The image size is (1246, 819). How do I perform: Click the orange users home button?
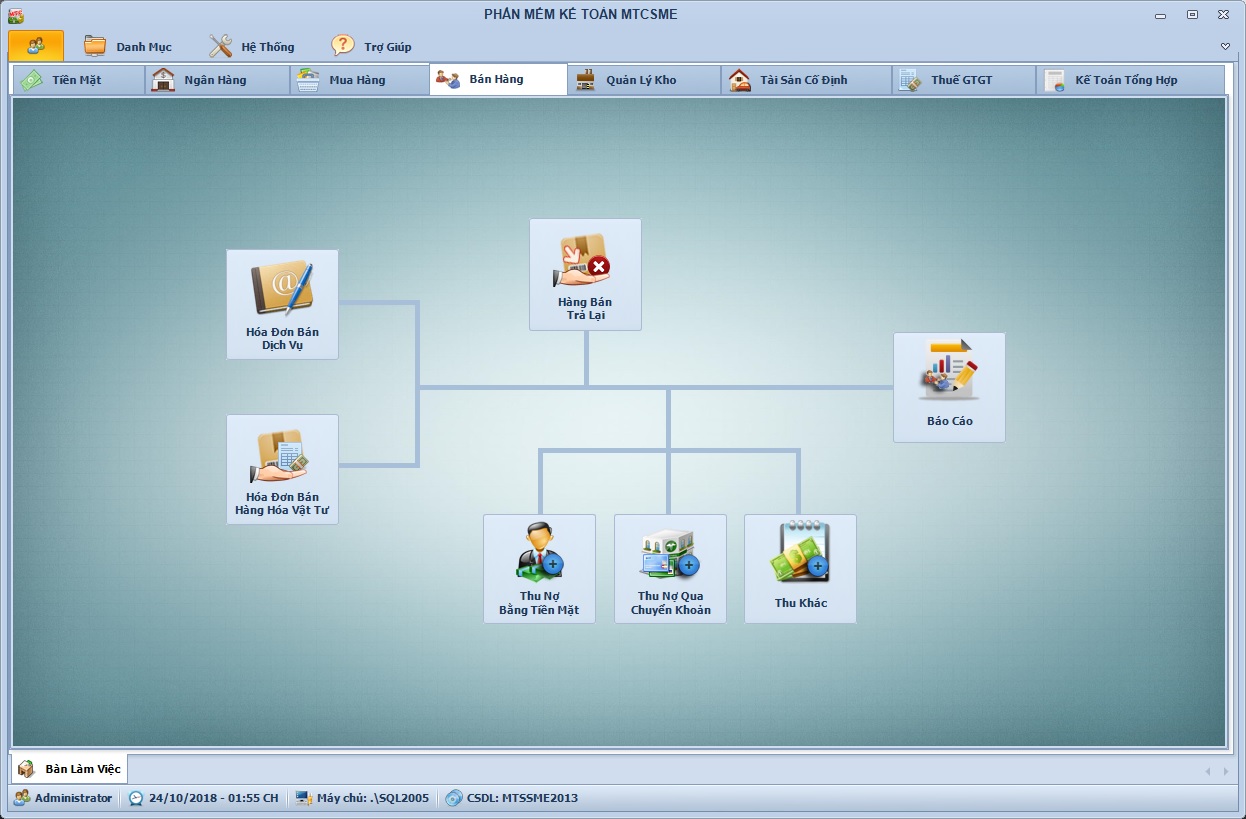[x=36, y=46]
